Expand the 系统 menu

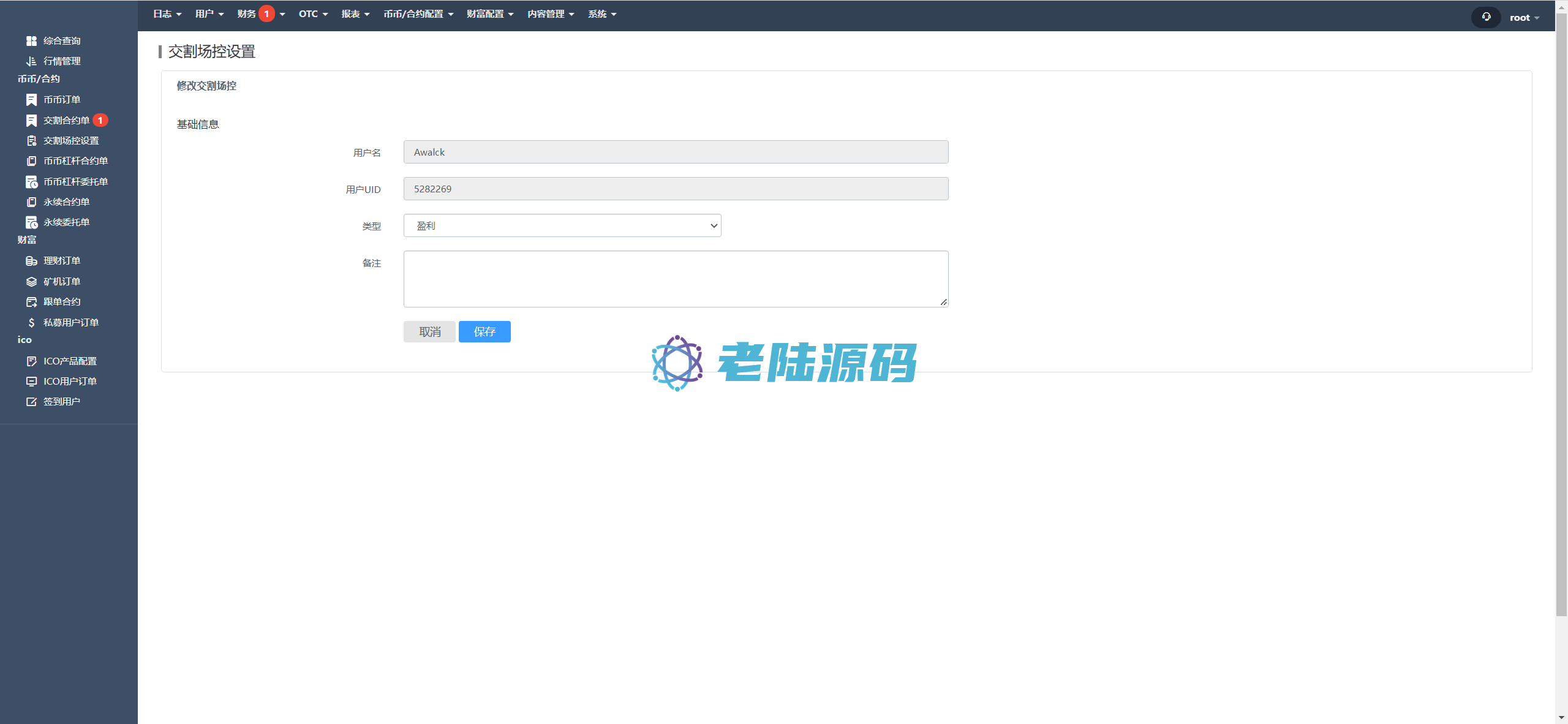click(x=602, y=14)
